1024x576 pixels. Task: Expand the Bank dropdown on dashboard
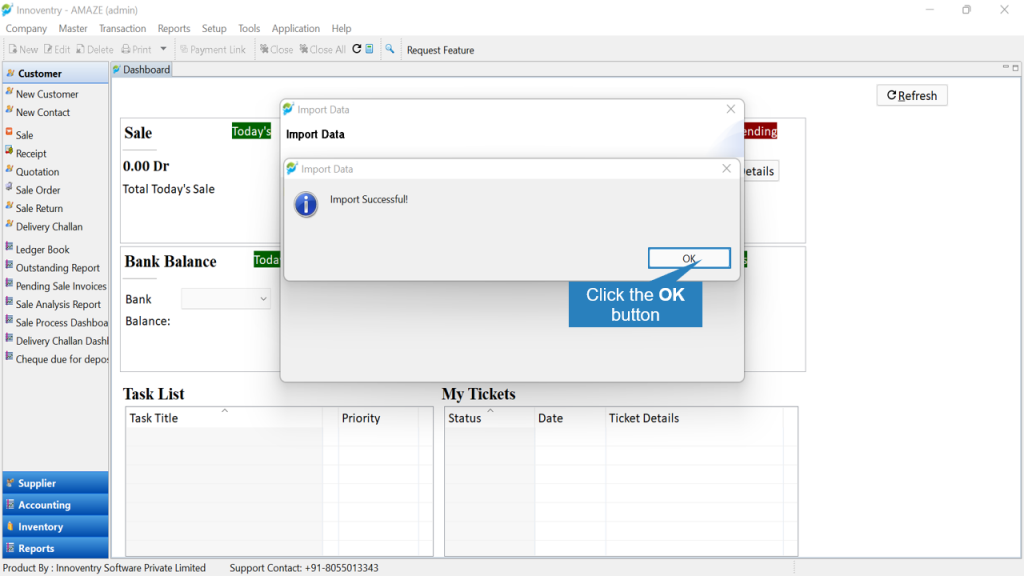click(225, 299)
